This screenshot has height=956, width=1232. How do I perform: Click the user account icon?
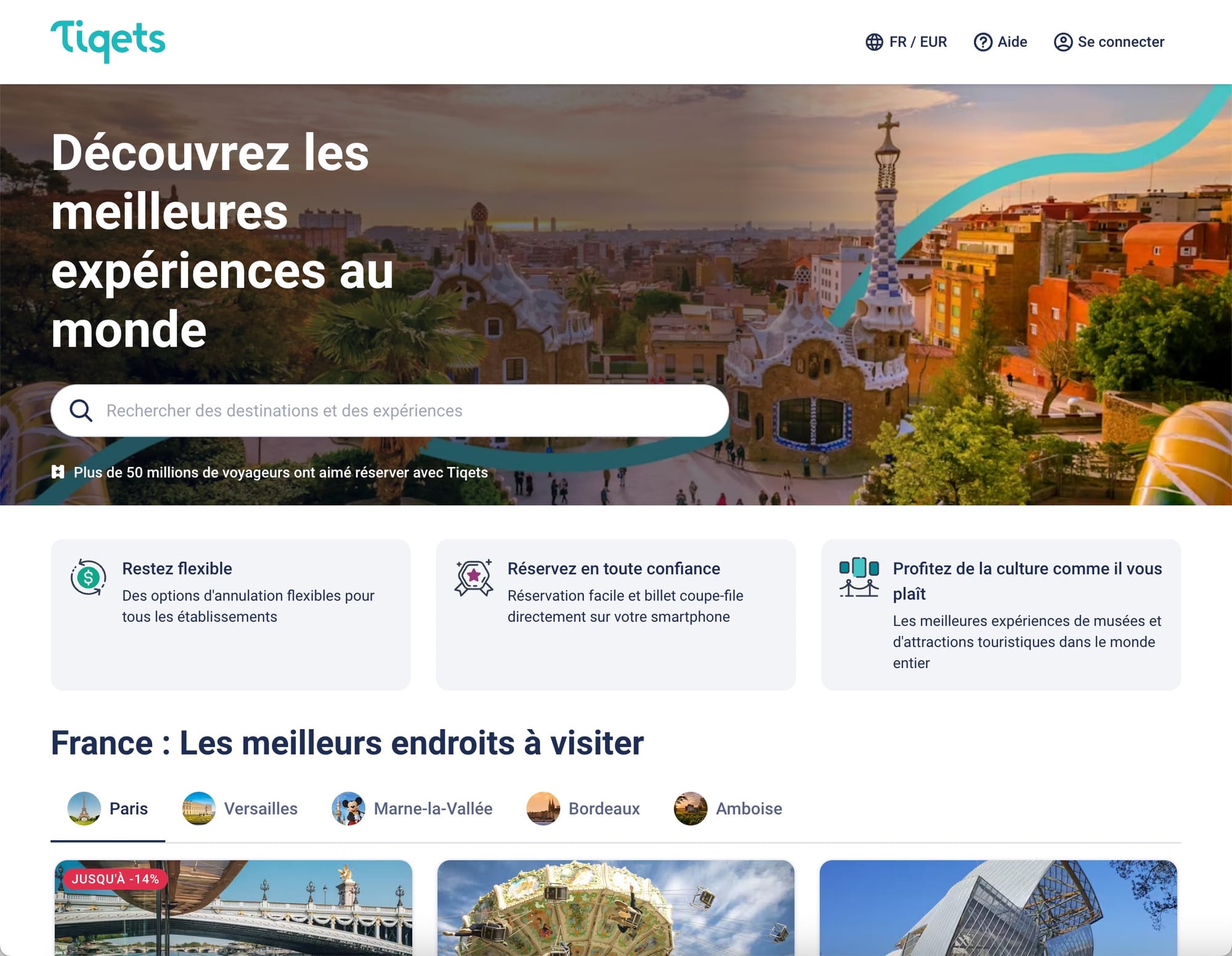[1063, 42]
